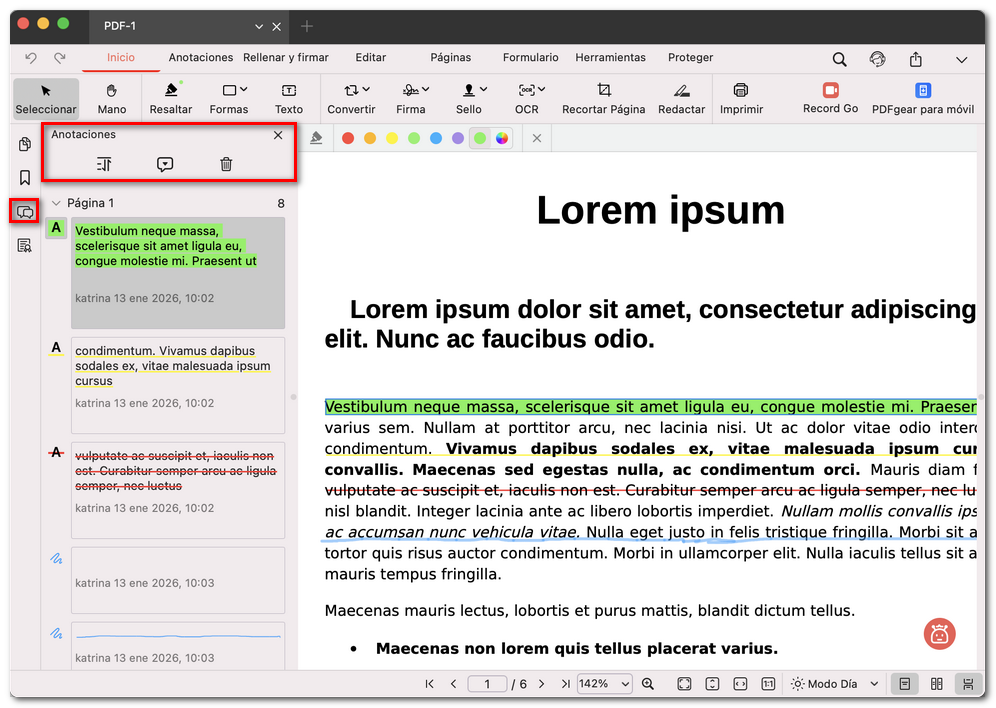Viewport: 996px width, 708px height.
Task: Open the comment filter icon in Anotaciones
Action: [x=164, y=164]
